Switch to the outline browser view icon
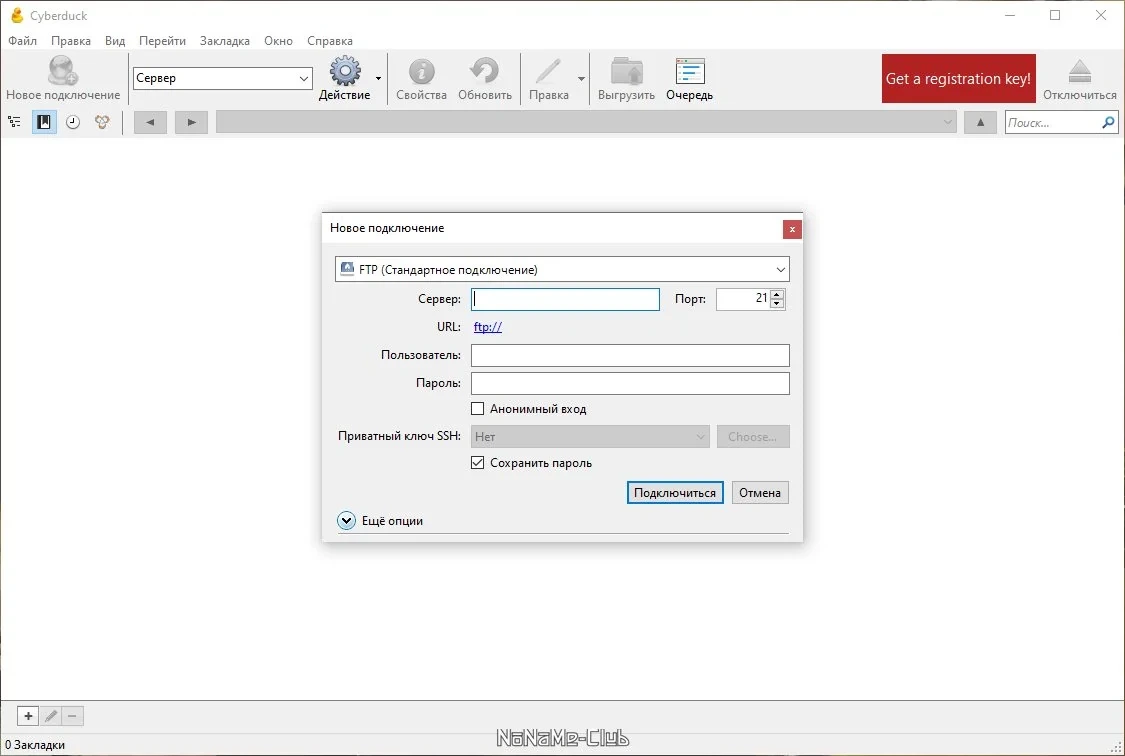The image size is (1125, 756). click(x=14, y=122)
